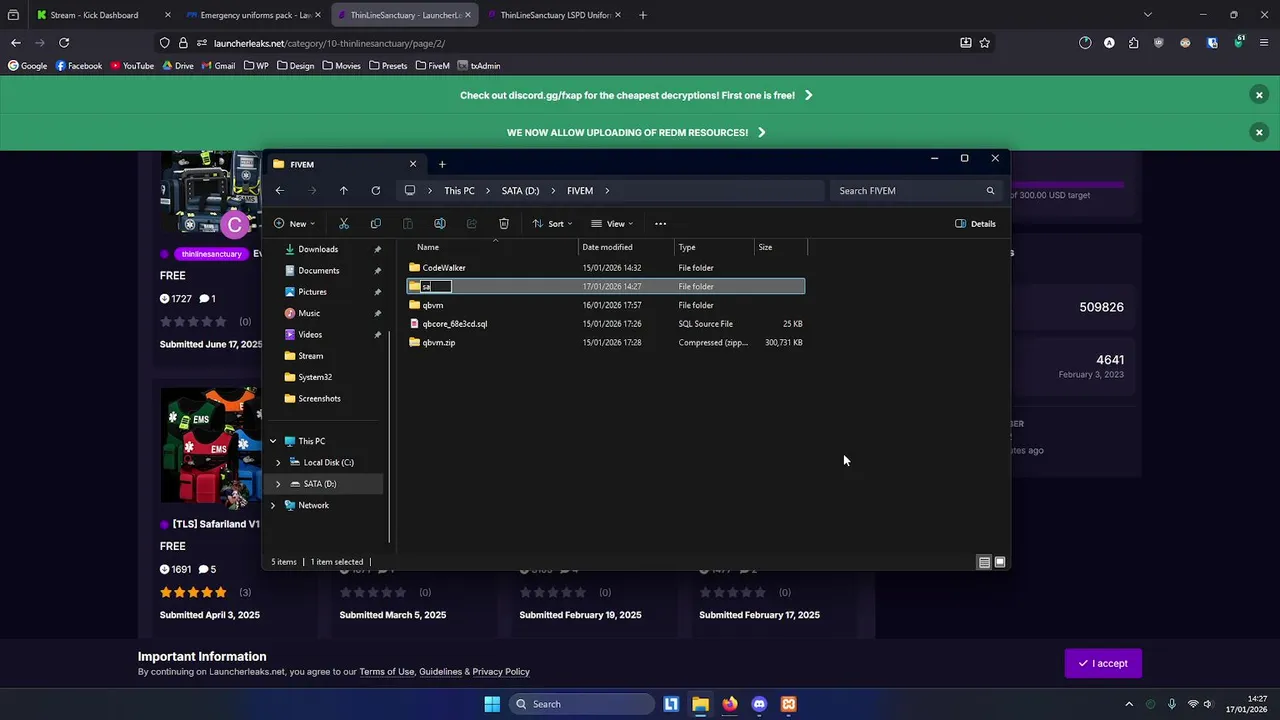Click the Firefox address bar URL

[x=330, y=43]
